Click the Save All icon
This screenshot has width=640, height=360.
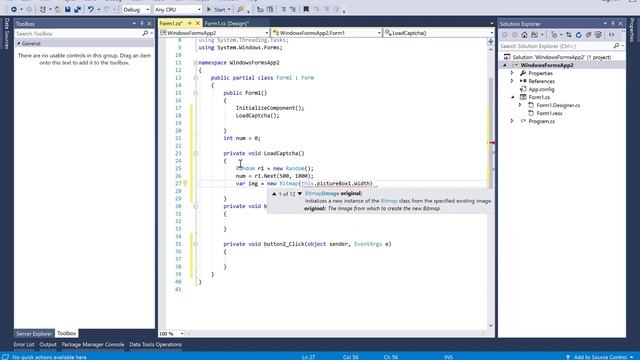[x=77, y=9]
